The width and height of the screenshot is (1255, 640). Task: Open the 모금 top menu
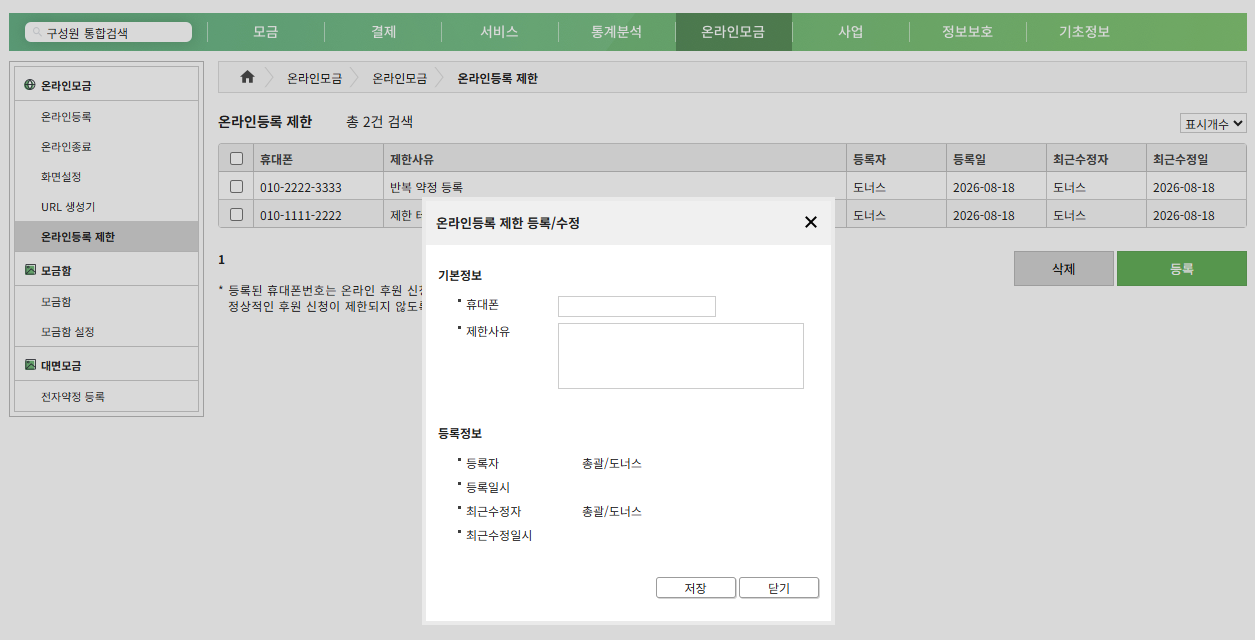266,32
